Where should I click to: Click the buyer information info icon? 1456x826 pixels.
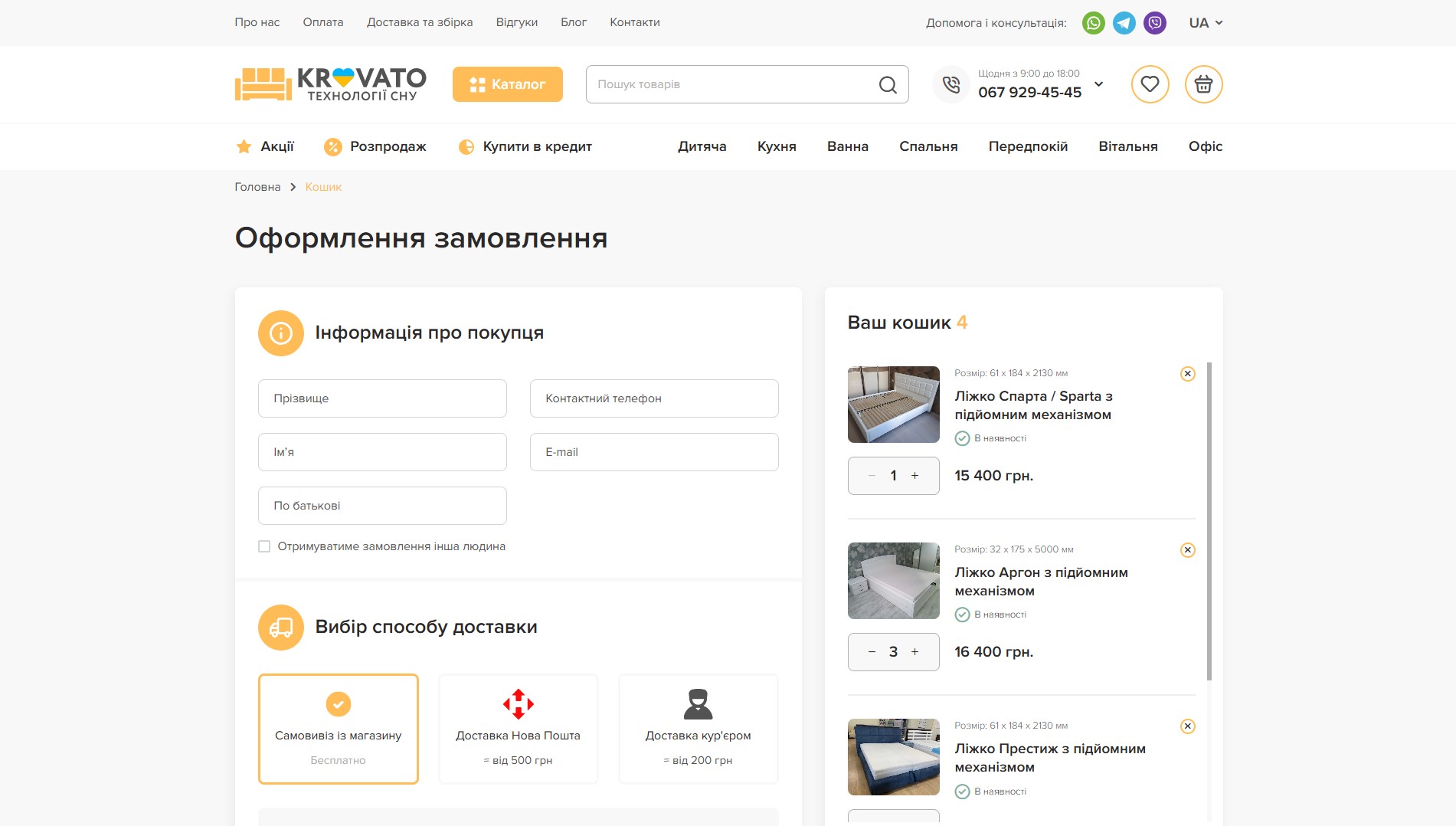281,333
